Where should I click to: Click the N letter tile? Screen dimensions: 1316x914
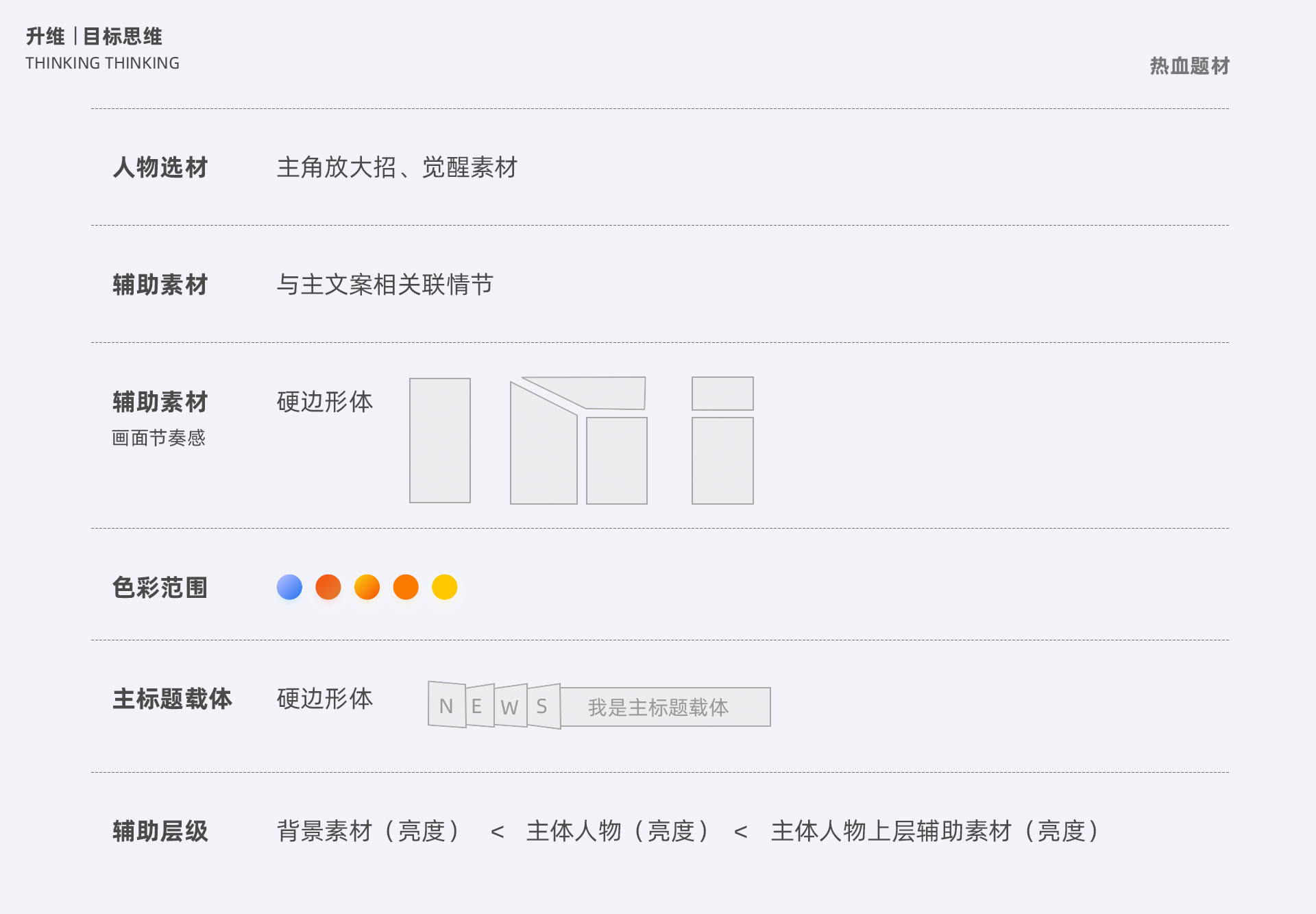click(447, 705)
